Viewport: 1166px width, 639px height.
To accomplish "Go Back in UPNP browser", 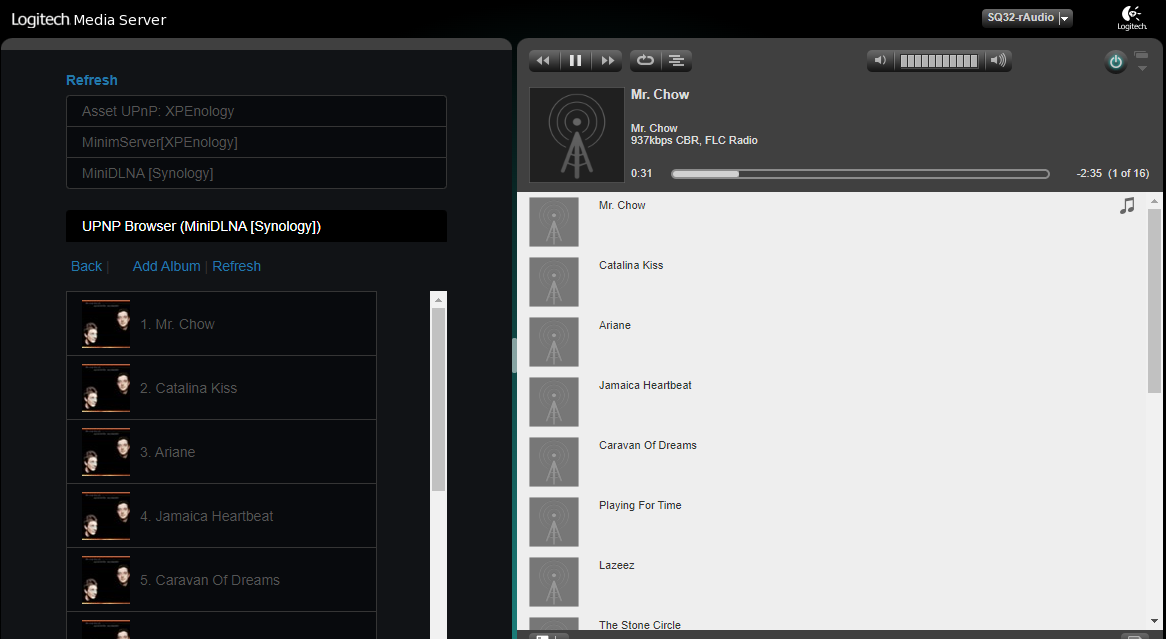I will point(86,266).
